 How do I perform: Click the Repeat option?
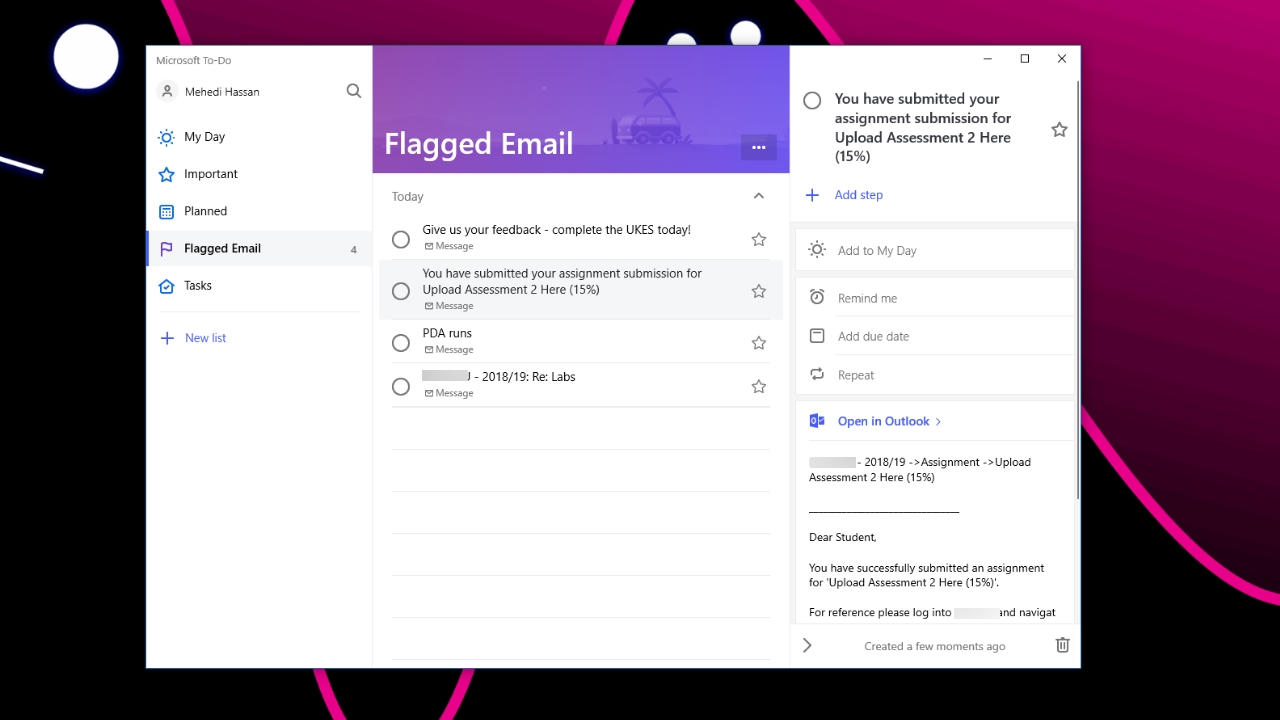pos(934,374)
